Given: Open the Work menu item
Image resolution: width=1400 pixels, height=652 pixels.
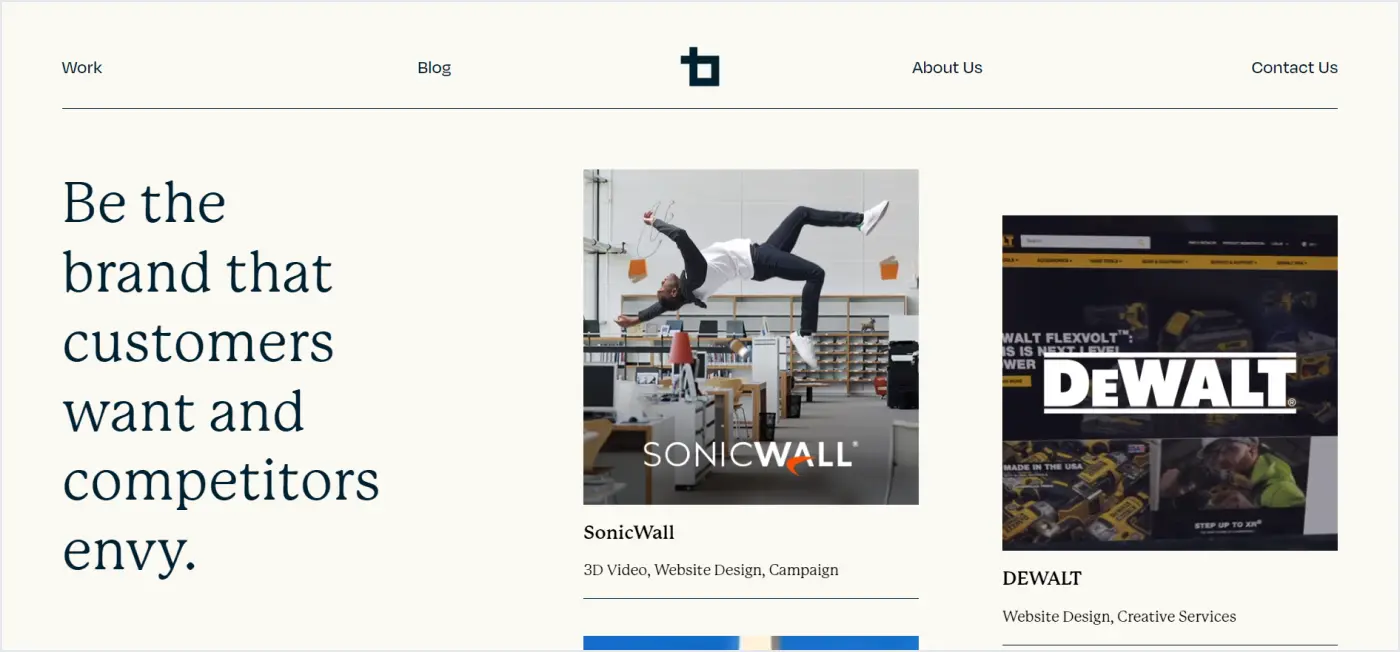Looking at the screenshot, I should 82,68.
